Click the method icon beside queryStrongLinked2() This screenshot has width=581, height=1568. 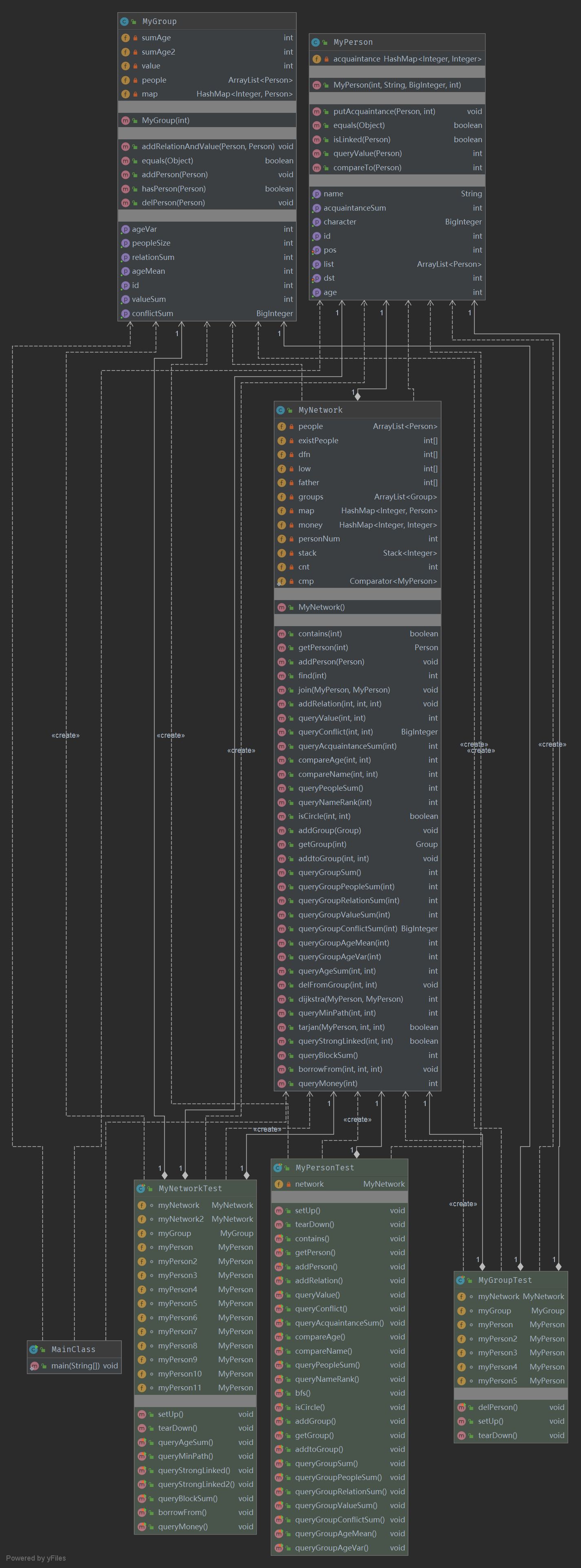pos(142,1484)
